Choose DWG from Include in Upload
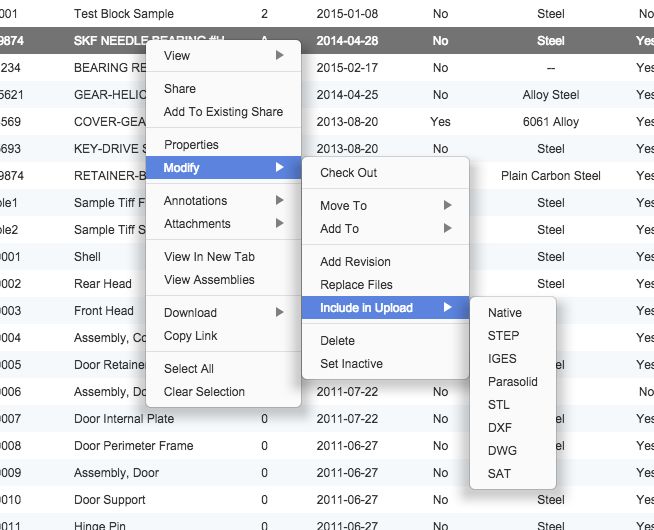Viewport: 654px width, 530px height. tap(502, 451)
